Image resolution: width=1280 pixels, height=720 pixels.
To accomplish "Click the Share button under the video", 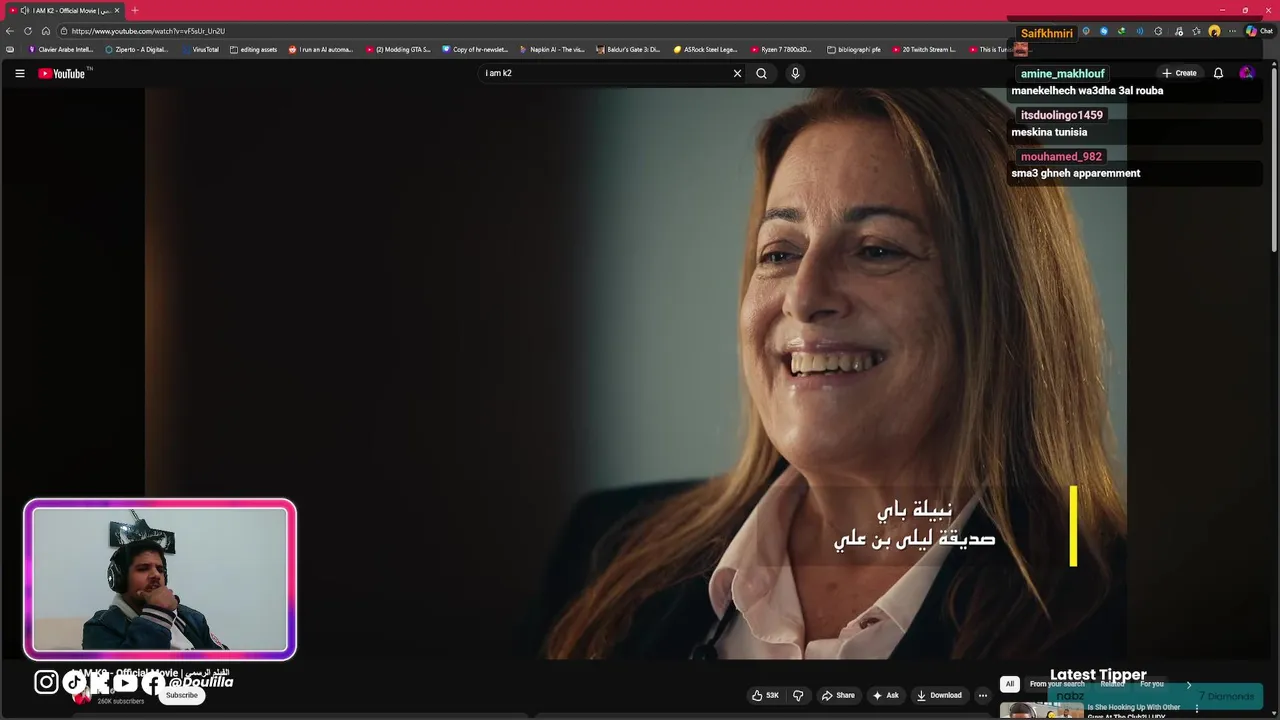I will [838, 695].
